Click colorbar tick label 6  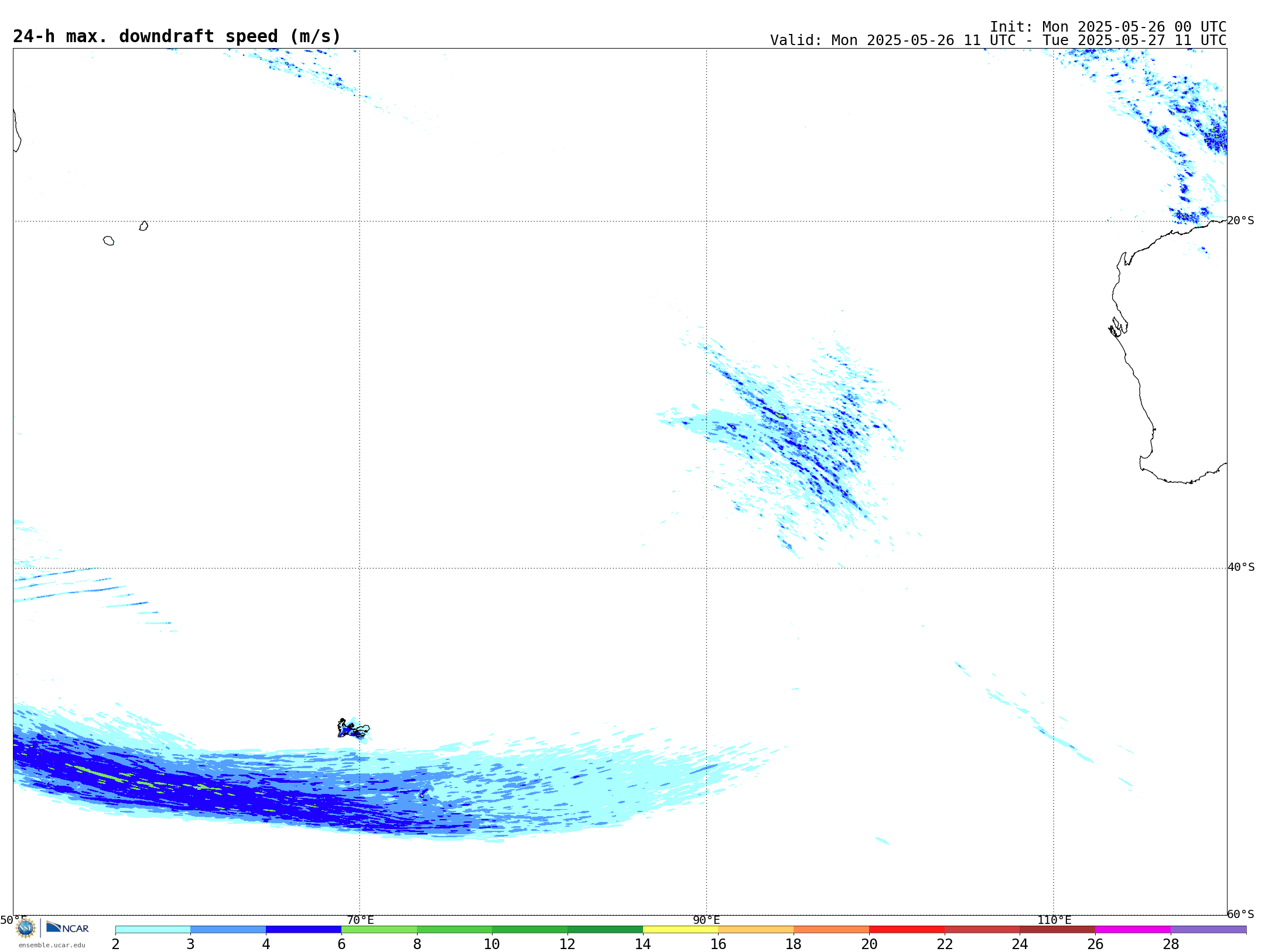(x=341, y=944)
